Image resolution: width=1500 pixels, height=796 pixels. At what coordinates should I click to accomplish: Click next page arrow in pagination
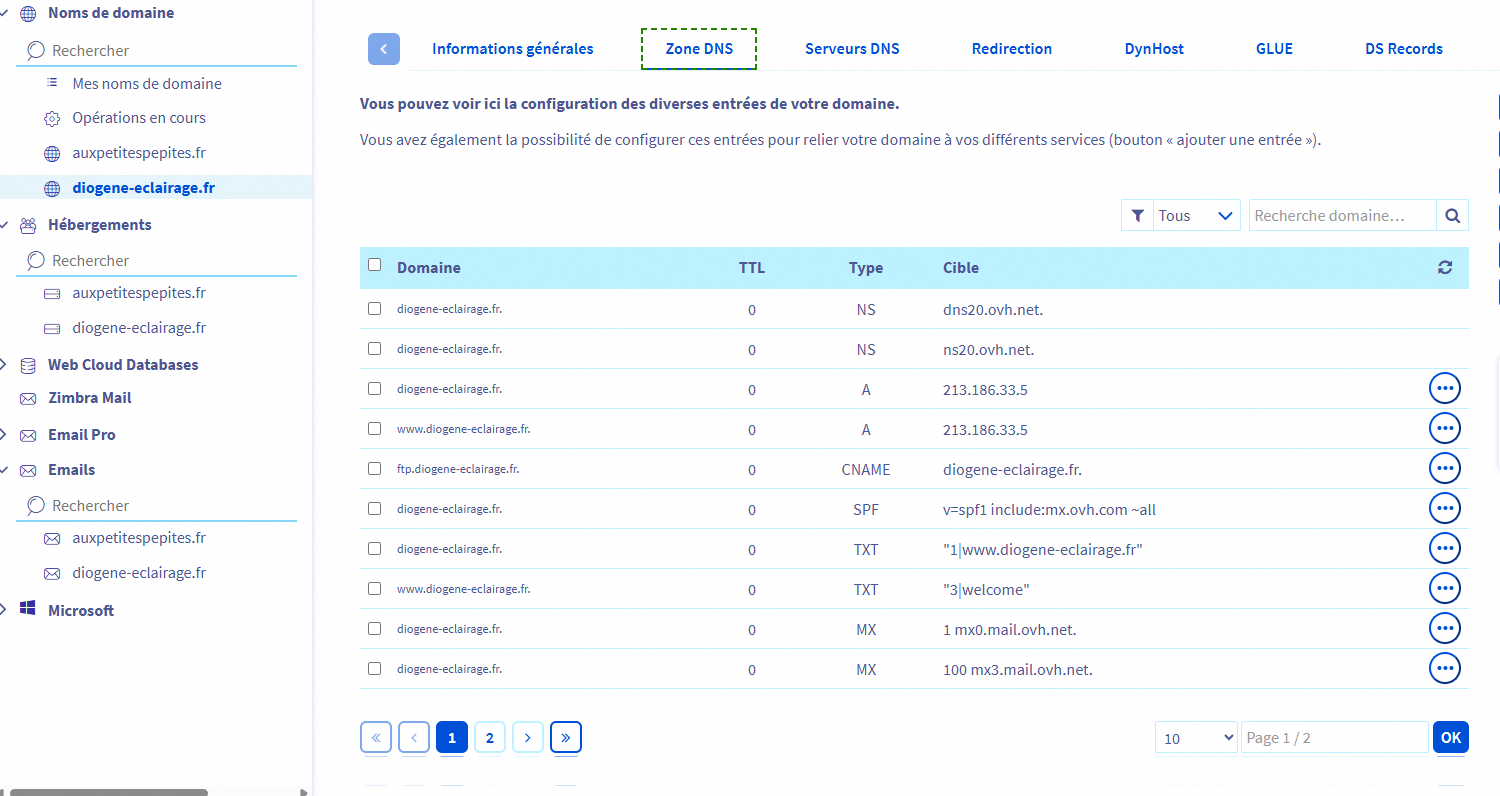tap(527, 738)
